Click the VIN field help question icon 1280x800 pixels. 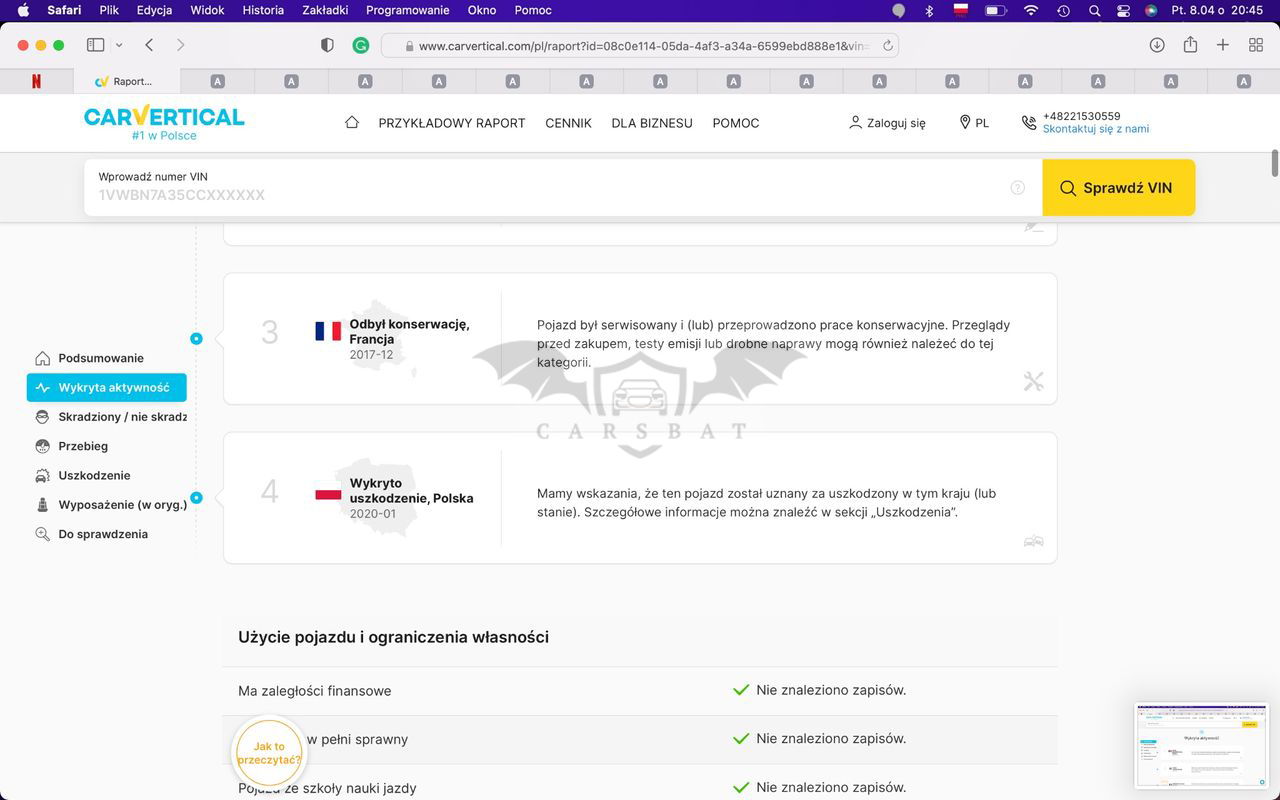1017,188
